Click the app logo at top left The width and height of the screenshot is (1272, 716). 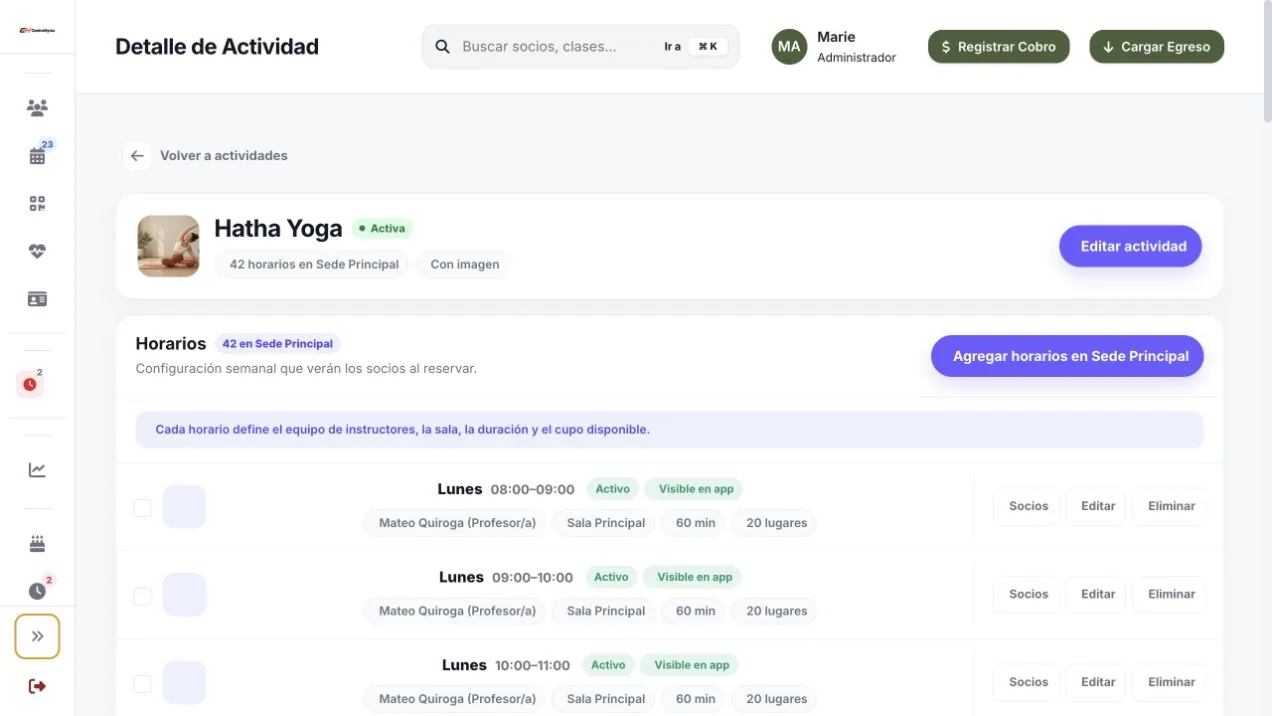click(x=37, y=30)
